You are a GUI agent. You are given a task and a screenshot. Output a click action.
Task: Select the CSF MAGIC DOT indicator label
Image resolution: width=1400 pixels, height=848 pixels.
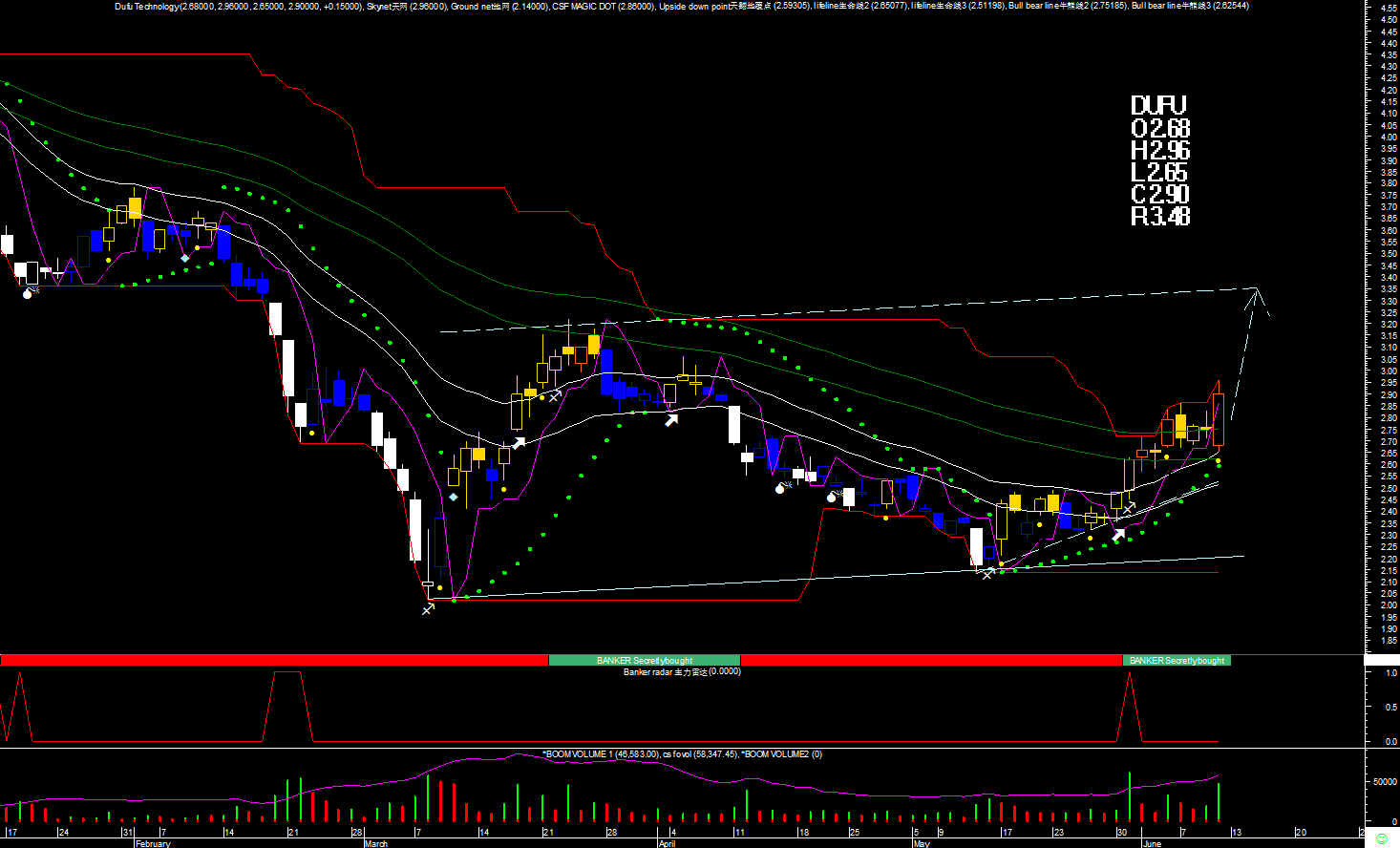point(604,6)
